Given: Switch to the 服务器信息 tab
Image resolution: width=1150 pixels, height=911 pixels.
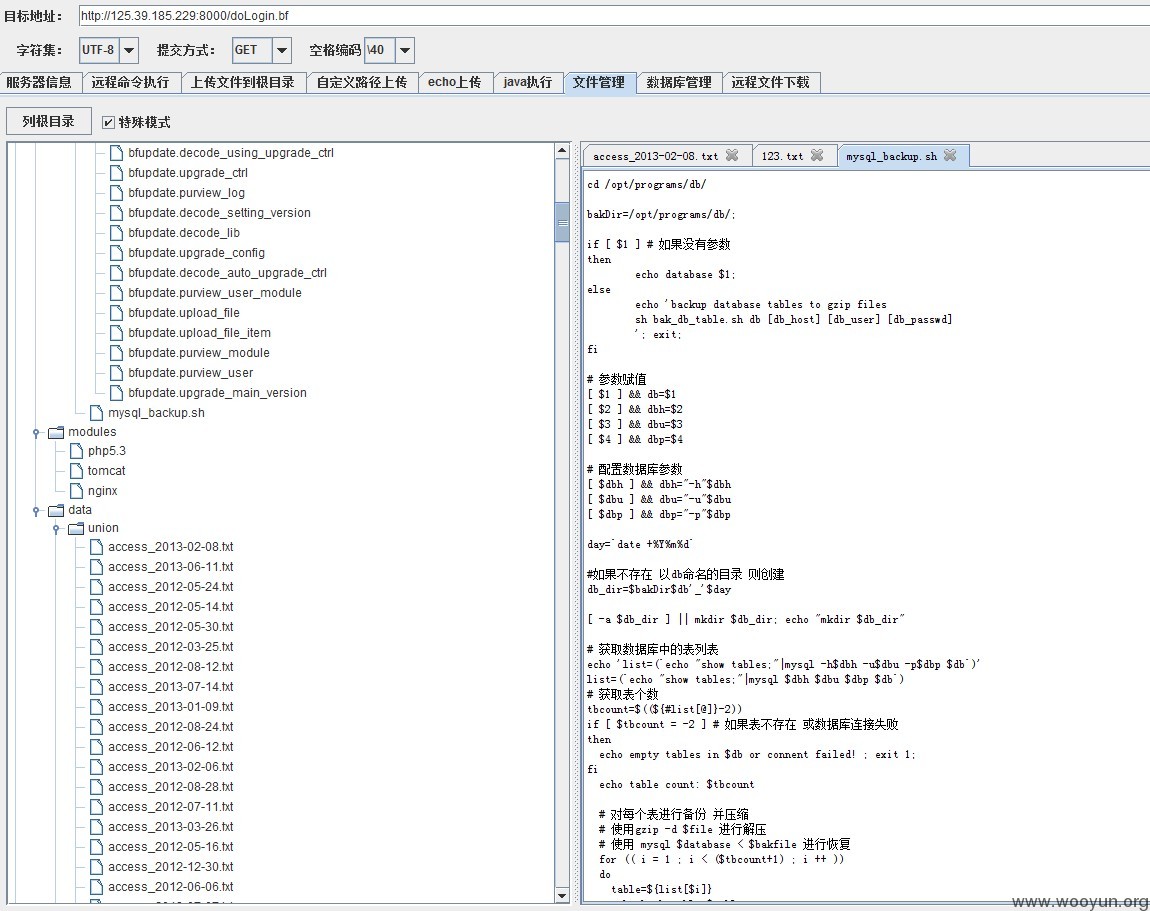Looking at the screenshot, I should (x=40, y=82).
